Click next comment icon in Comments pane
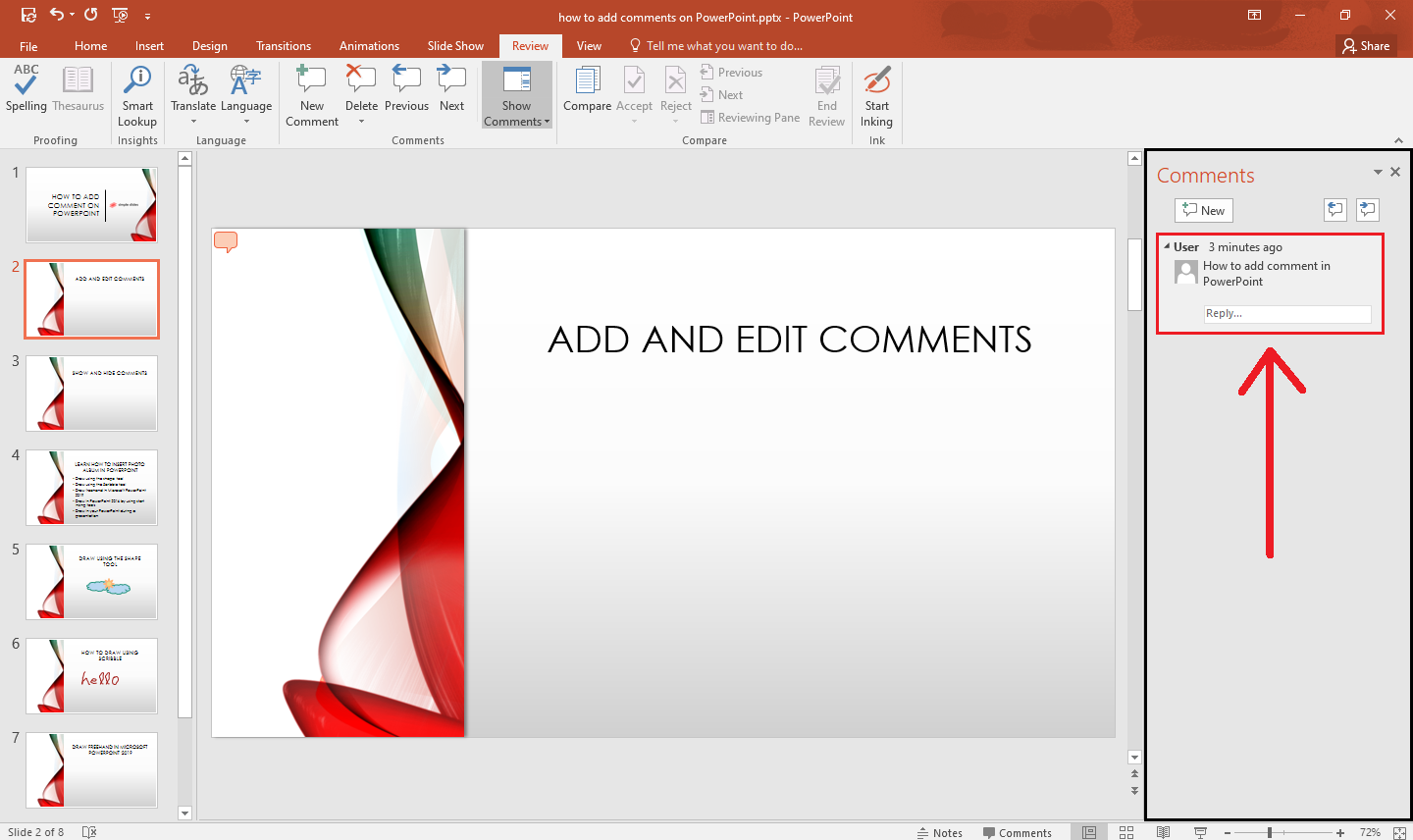The image size is (1413, 840). (x=1368, y=209)
